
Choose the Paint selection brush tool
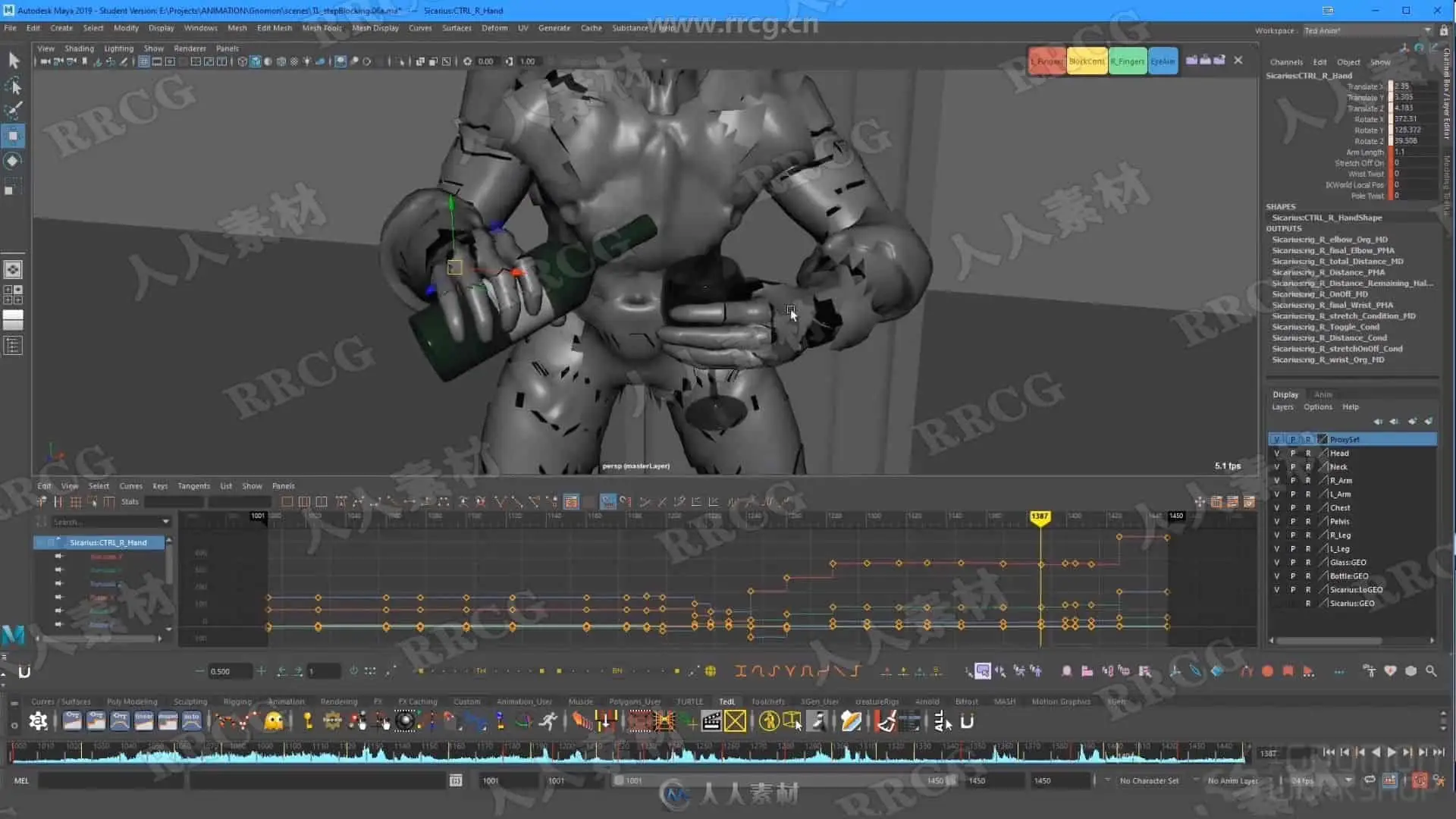click(14, 111)
